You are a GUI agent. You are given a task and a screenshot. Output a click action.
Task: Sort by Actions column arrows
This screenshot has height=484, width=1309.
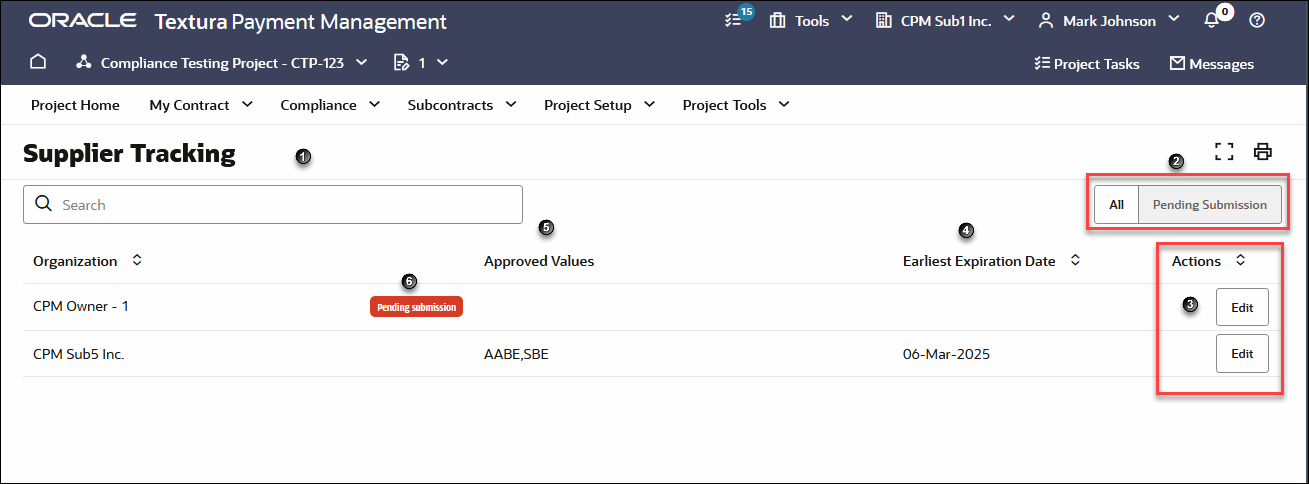1240,260
